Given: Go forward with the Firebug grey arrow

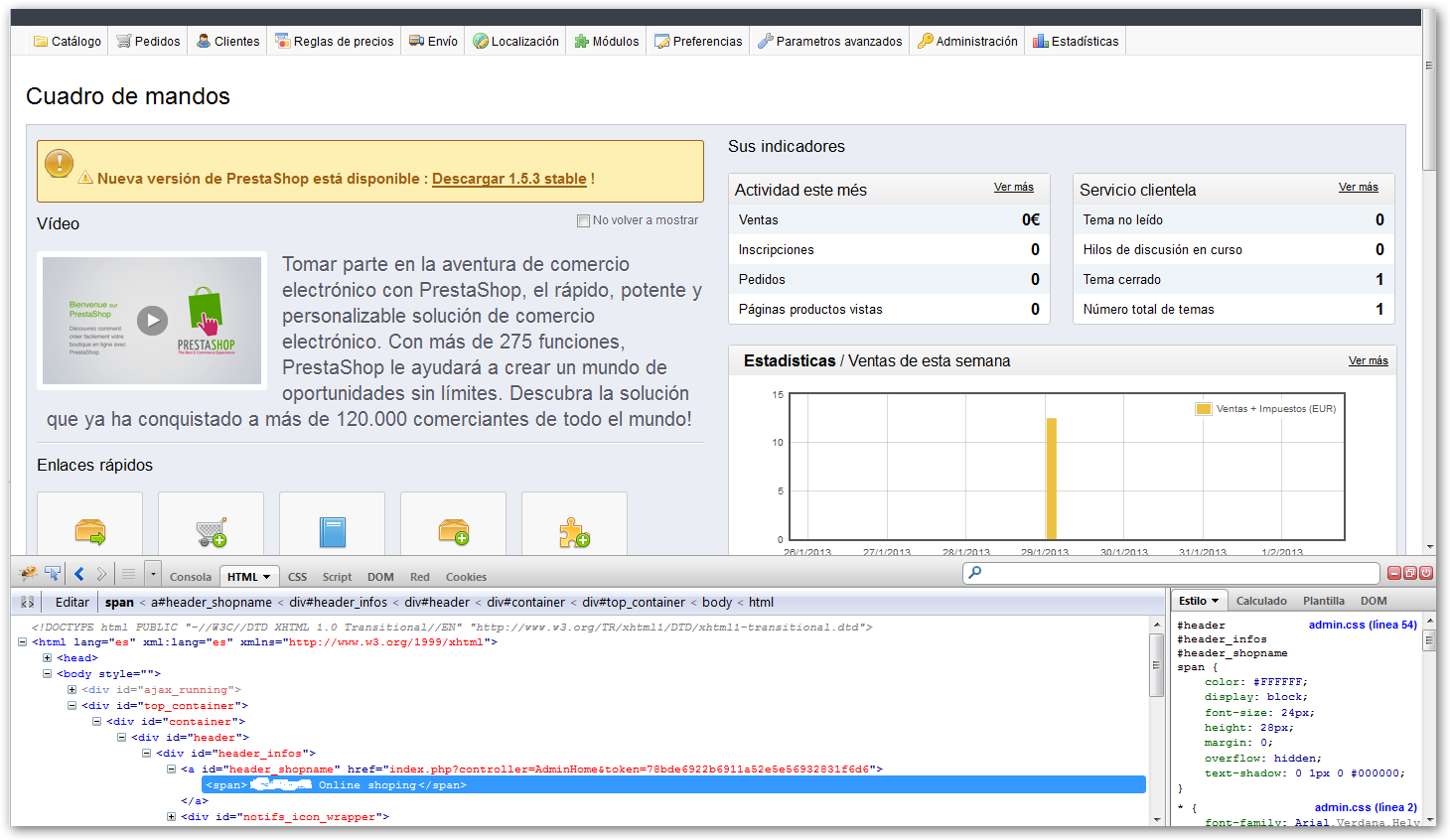Looking at the screenshot, I should (x=101, y=574).
